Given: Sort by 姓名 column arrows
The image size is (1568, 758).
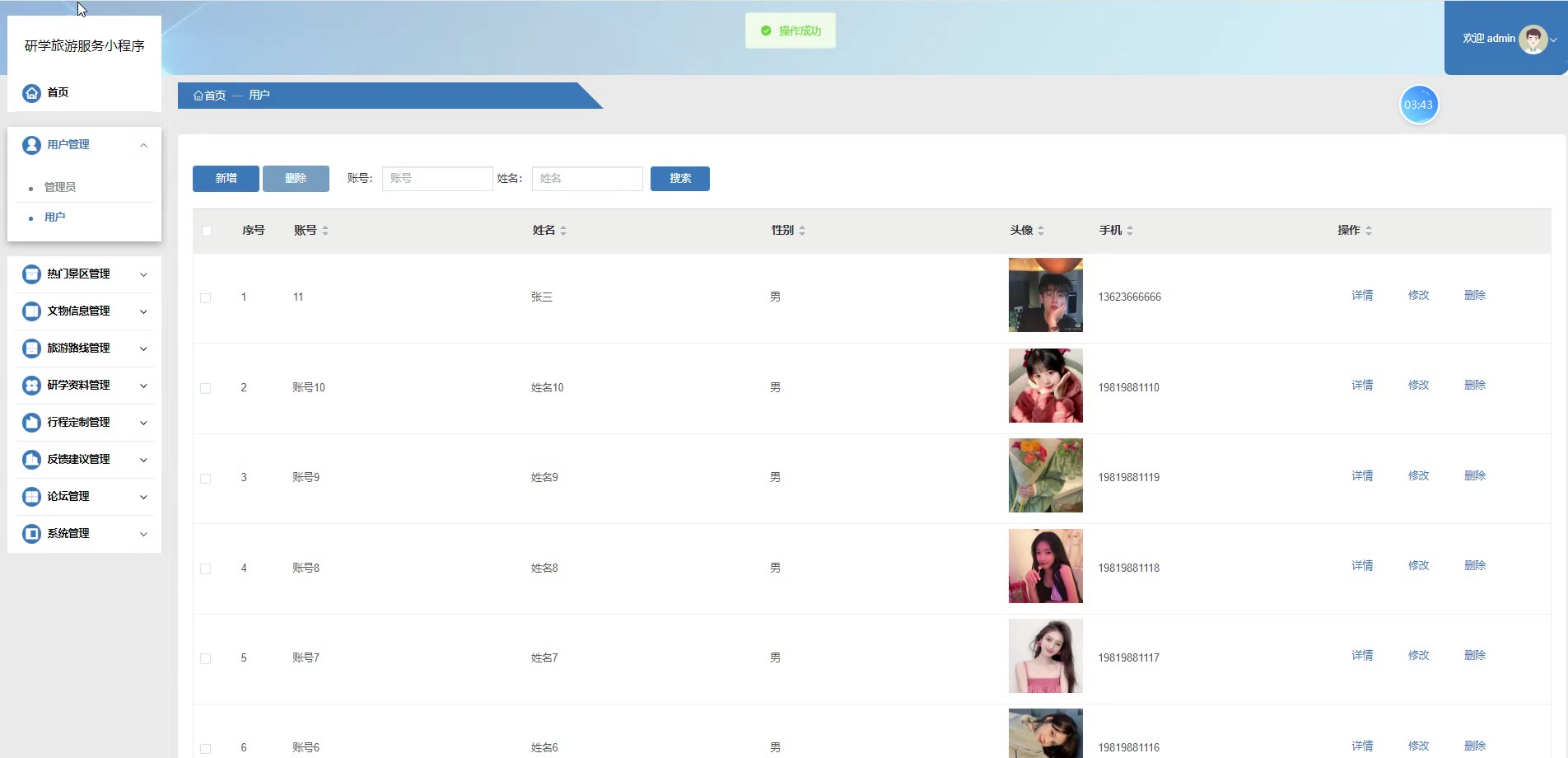Looking at the screenshot, I should click(563, 231).
